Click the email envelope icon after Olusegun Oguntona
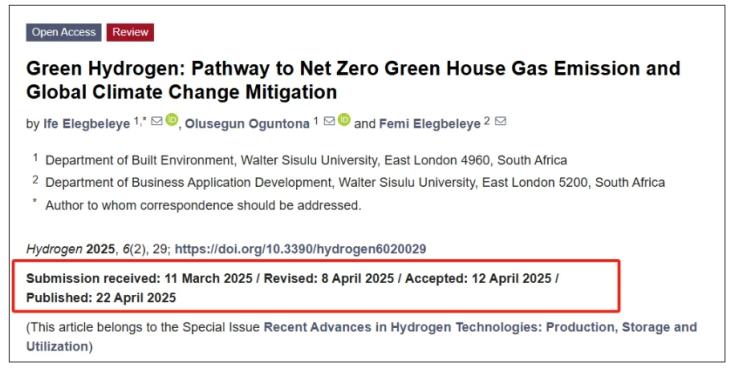 [x=330, y=121]
